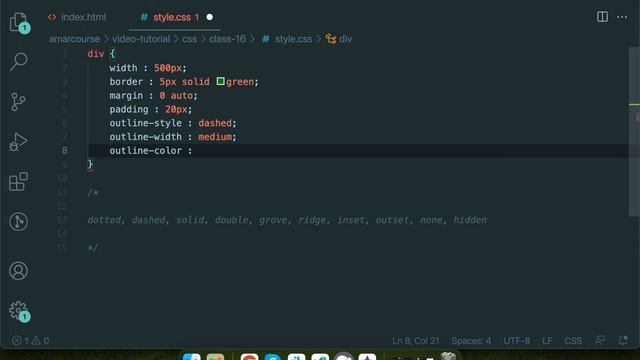The width and height of the screenshot is (640, 360).
Task: Click the dashed value on line 6
Action: tap(215, 123)
